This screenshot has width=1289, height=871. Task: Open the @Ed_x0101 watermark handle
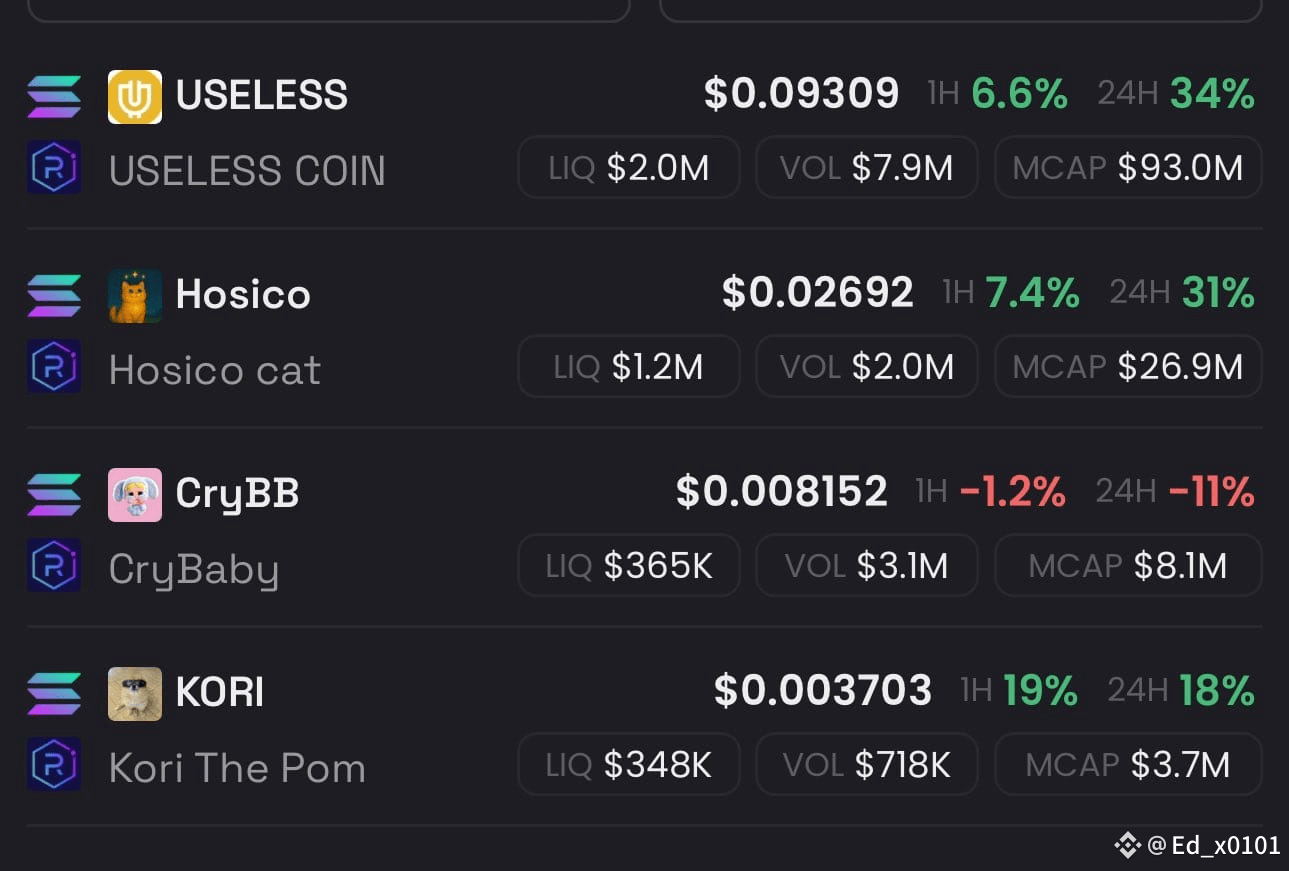point(1213,845)
